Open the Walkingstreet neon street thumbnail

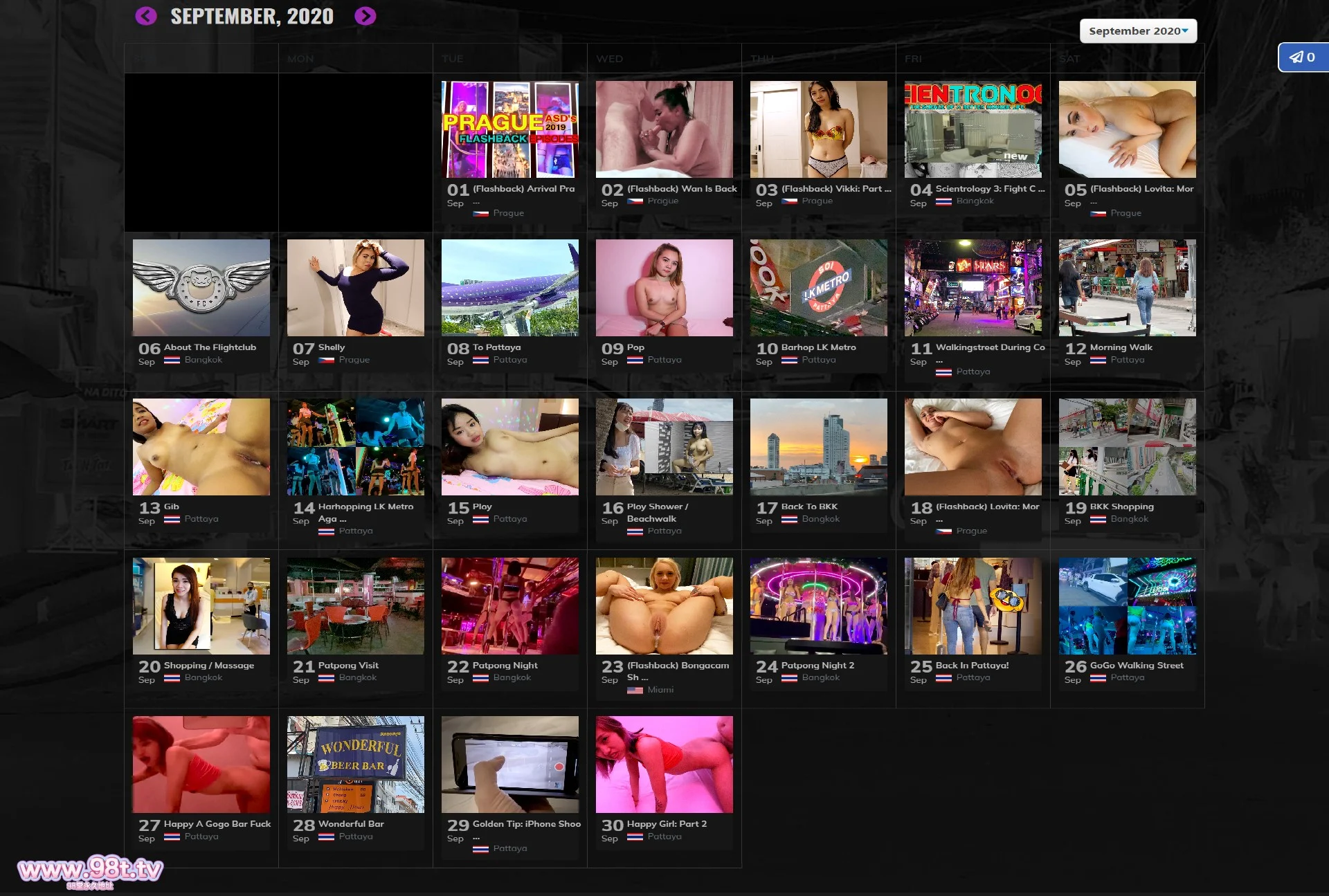coord(973,288)
